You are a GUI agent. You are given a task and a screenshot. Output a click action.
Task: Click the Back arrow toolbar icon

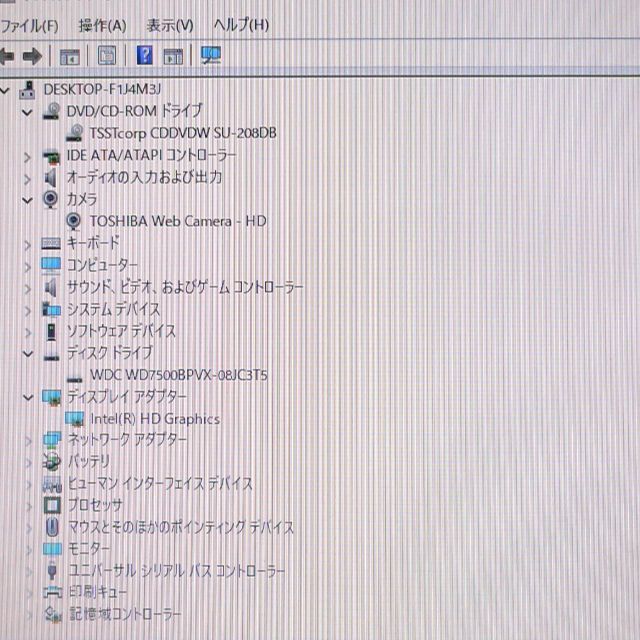pyautogui.click(x=7, y=56)
